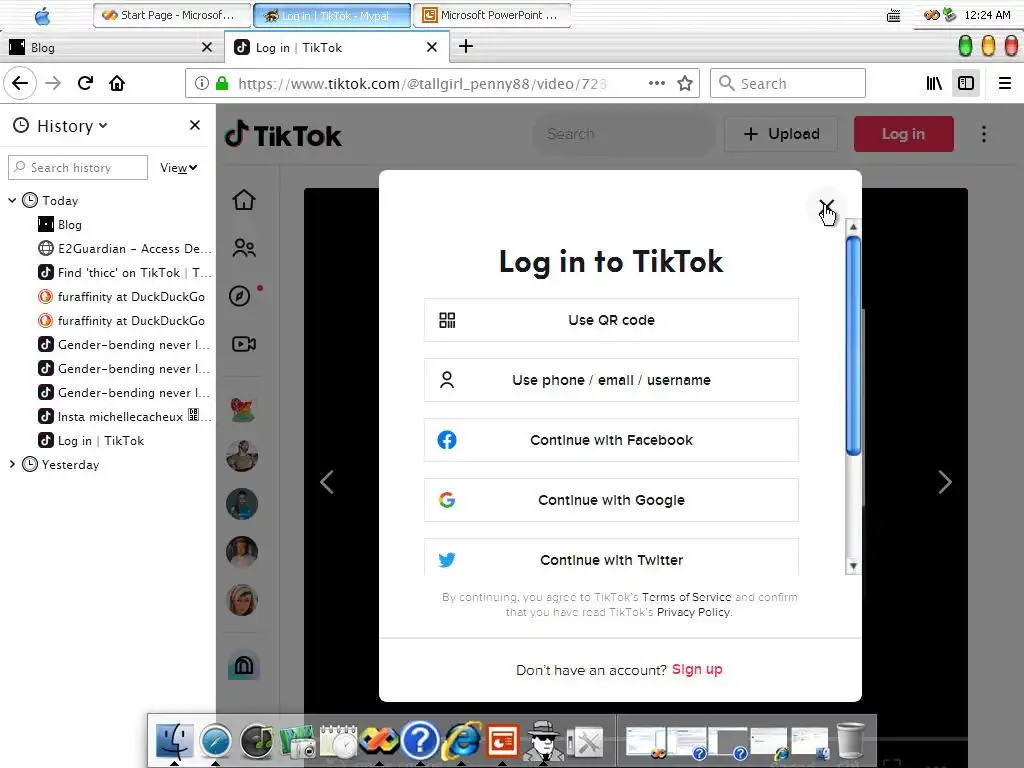Go back to the previous page
The width and height of the screenshot is (1024, 768).
pyautogui.click(x=20, y=84)
